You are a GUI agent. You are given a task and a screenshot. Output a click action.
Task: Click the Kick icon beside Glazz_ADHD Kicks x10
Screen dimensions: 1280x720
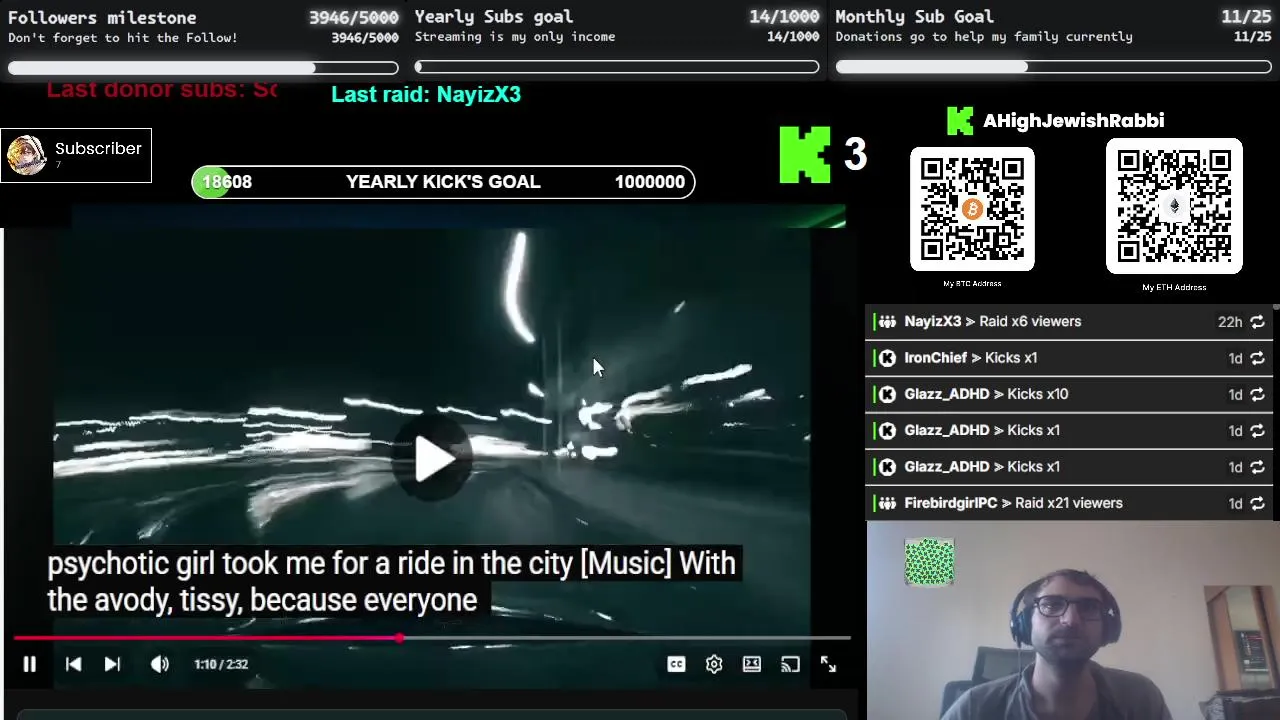click(x=887, y=394)
